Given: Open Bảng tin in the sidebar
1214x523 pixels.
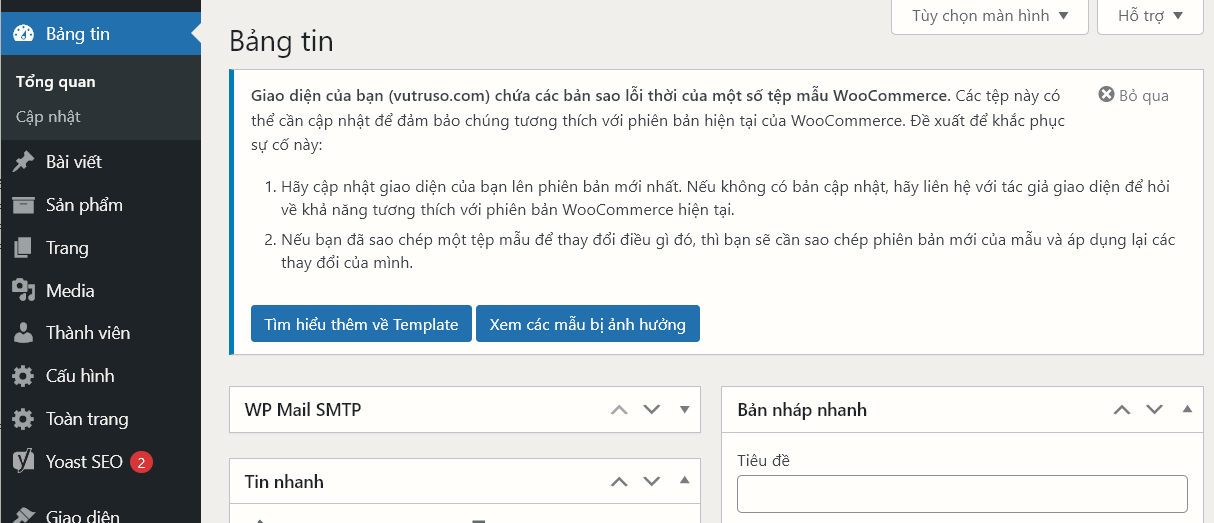Looking at the screenshot, I should pyautogui.click(x=100, y=34).
